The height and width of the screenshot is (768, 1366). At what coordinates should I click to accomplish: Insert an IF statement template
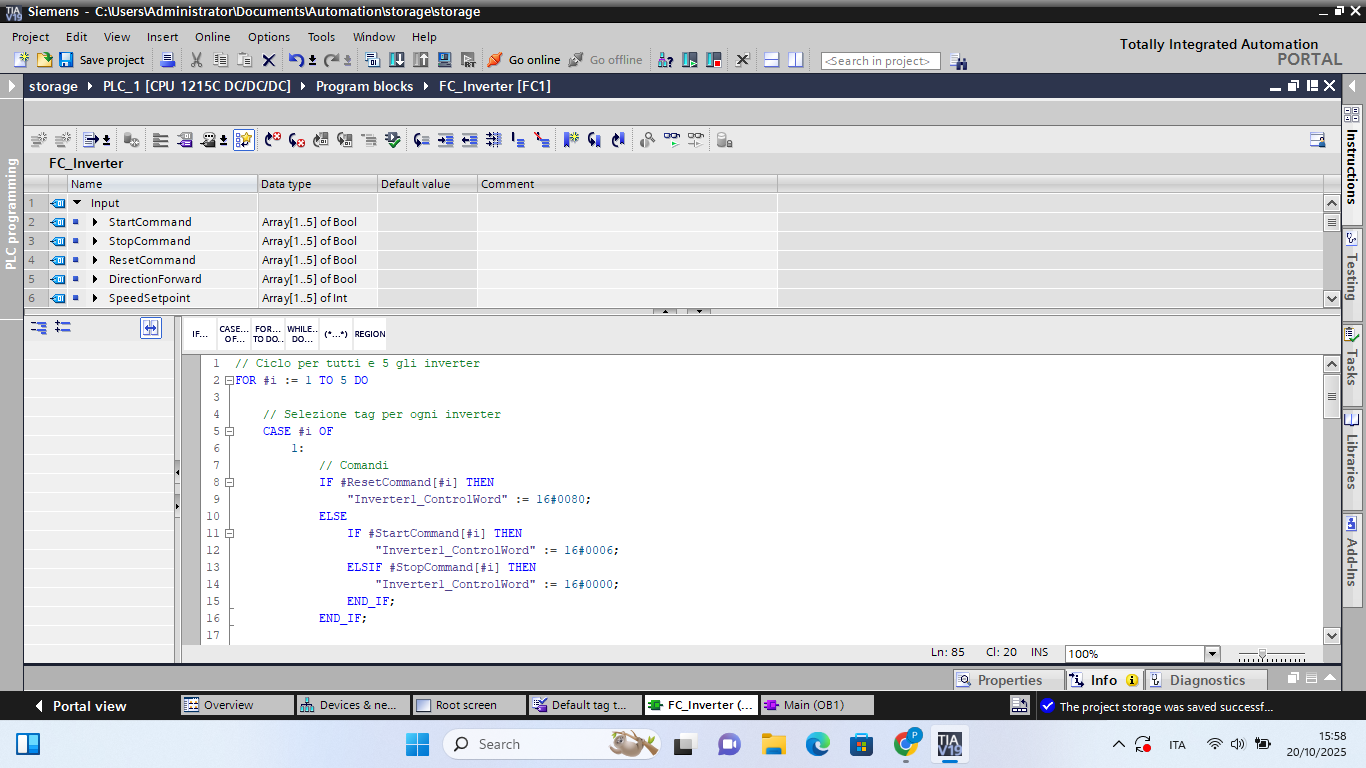(x=200, y=334)
